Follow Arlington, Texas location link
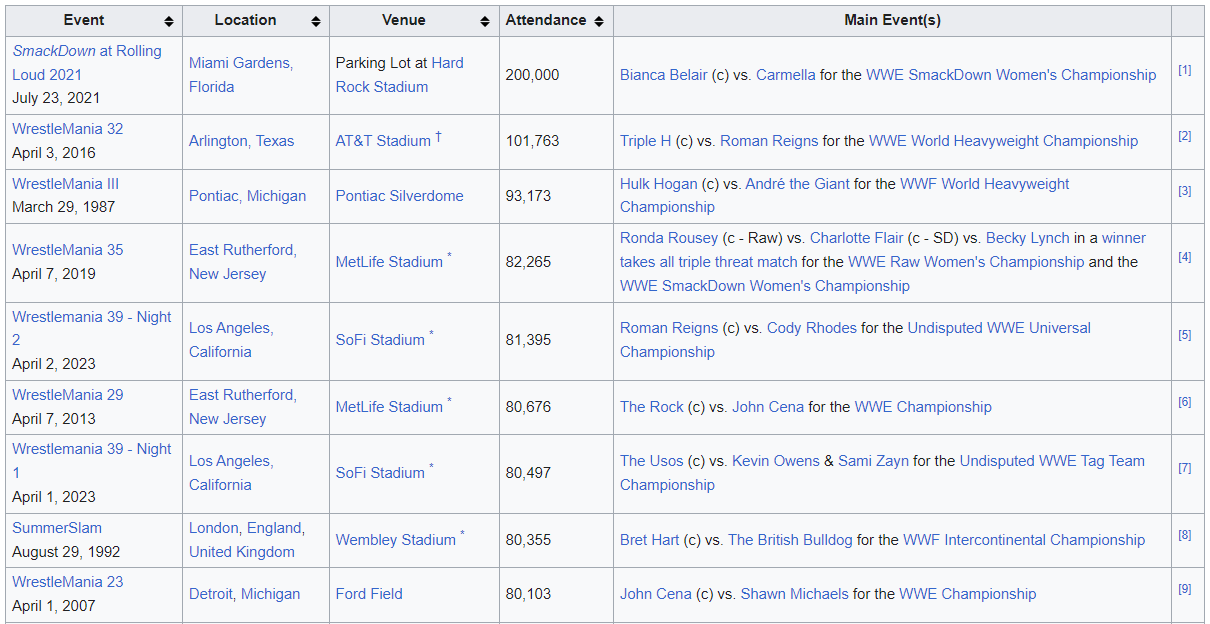 click(242, 140)
